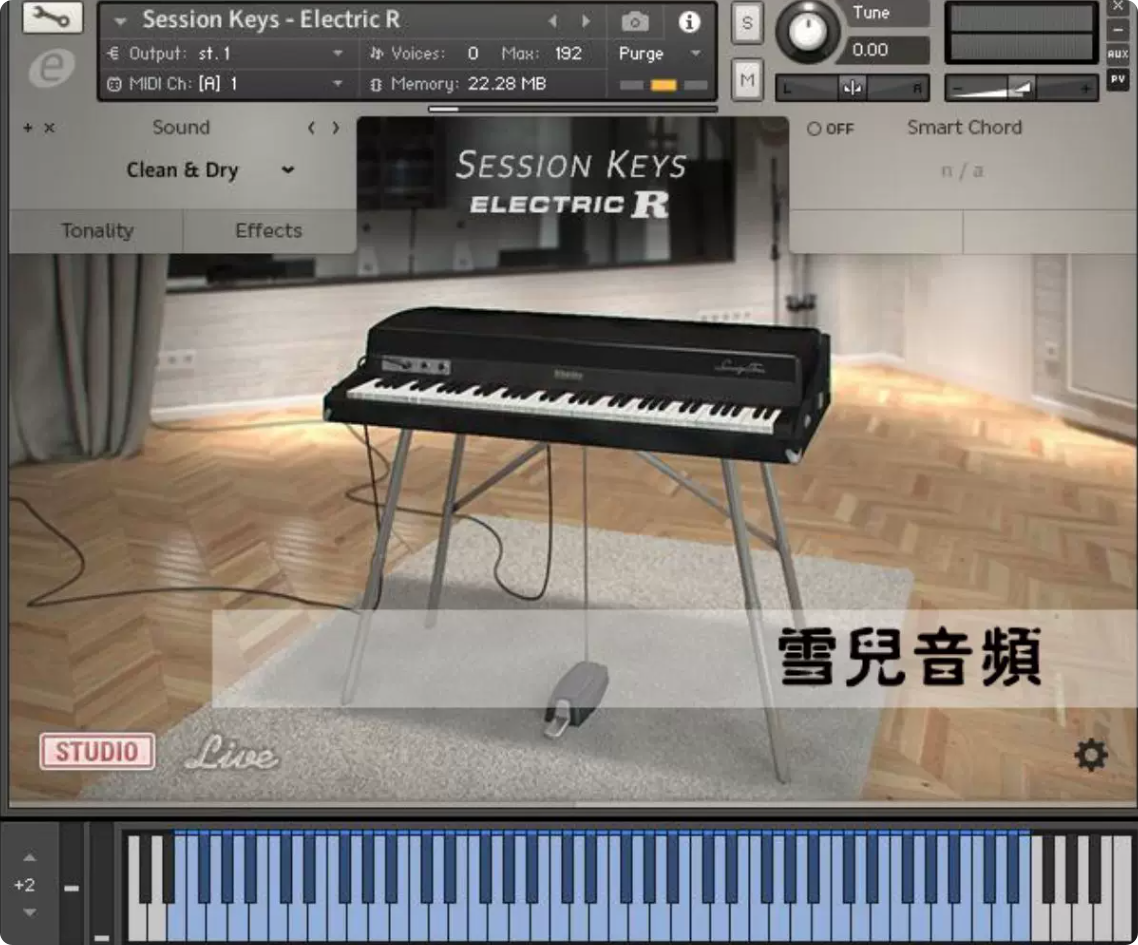Toggle the Smart Chord OFF switch

[x=830, y=128]
